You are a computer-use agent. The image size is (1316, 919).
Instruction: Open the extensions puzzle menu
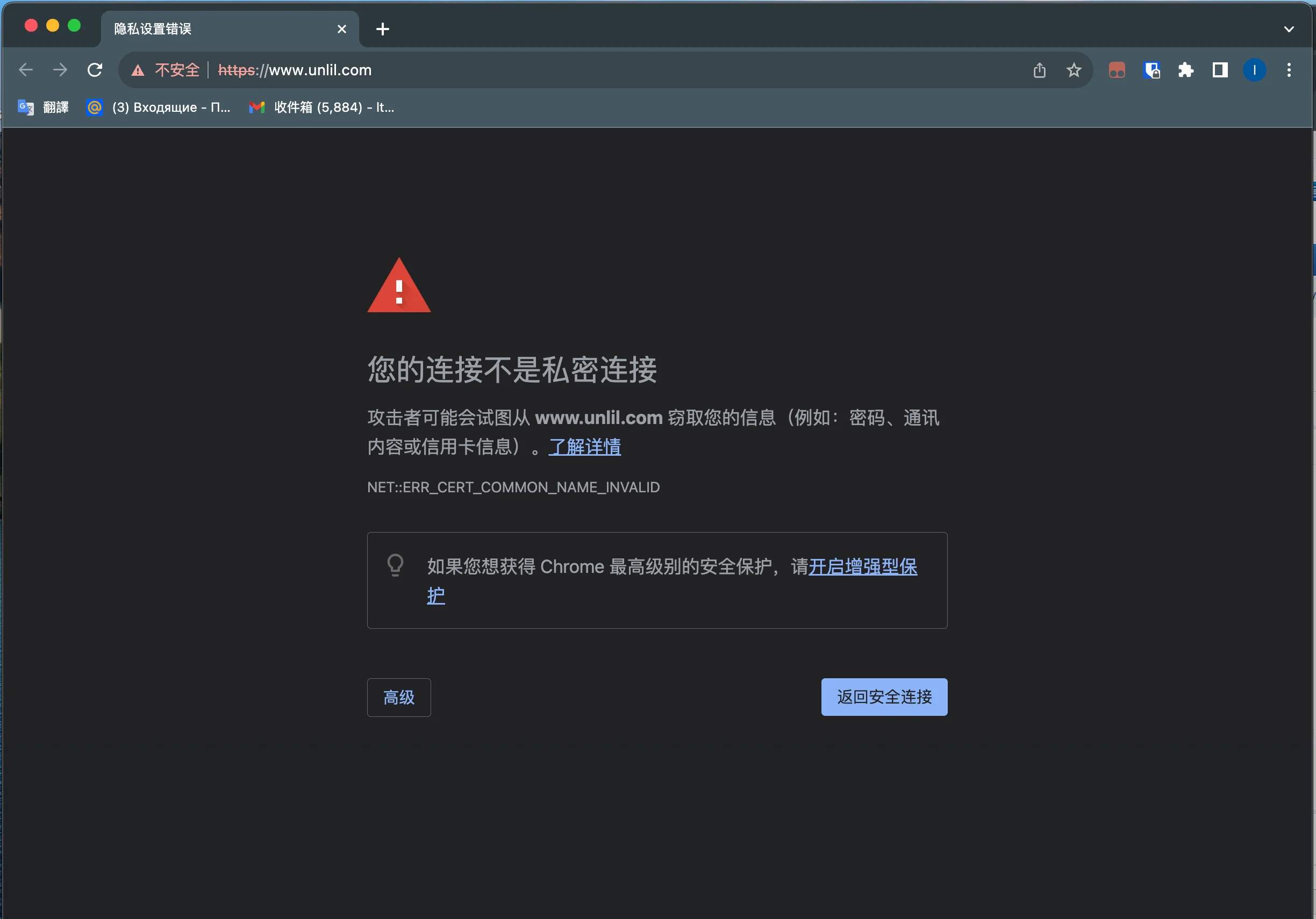point(1185,70)
